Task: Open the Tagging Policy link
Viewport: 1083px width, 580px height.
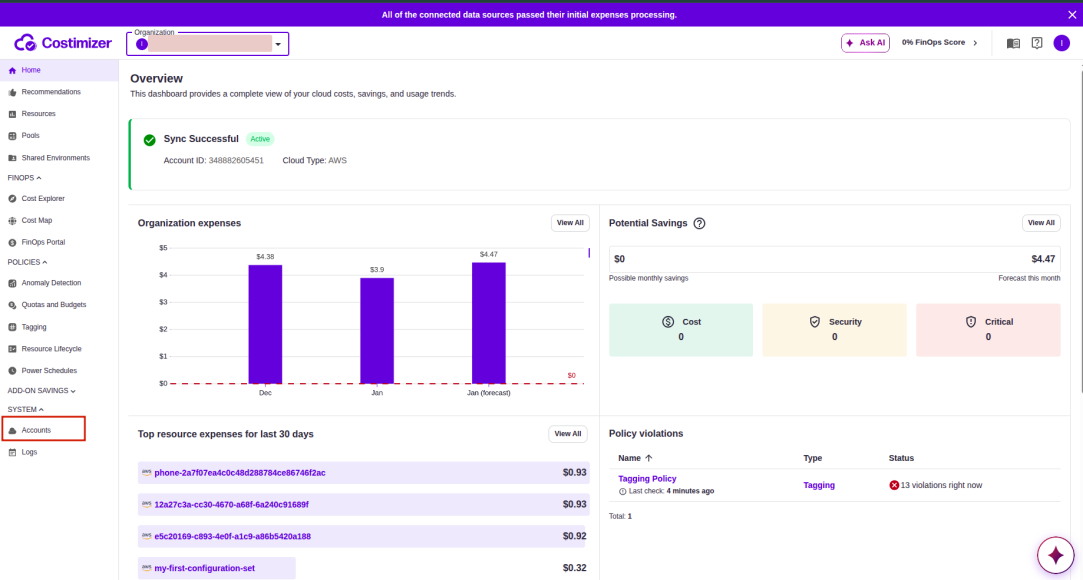Action: coord(647,478)
